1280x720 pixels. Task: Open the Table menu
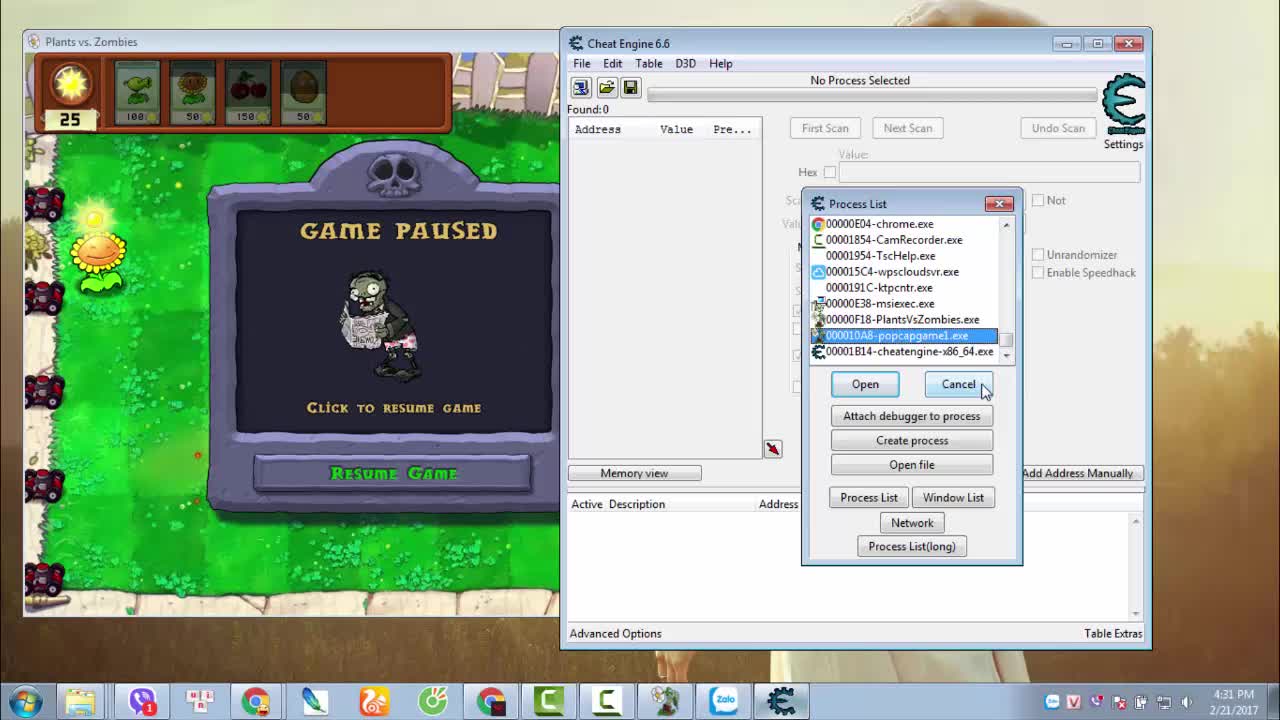(648, 63)
